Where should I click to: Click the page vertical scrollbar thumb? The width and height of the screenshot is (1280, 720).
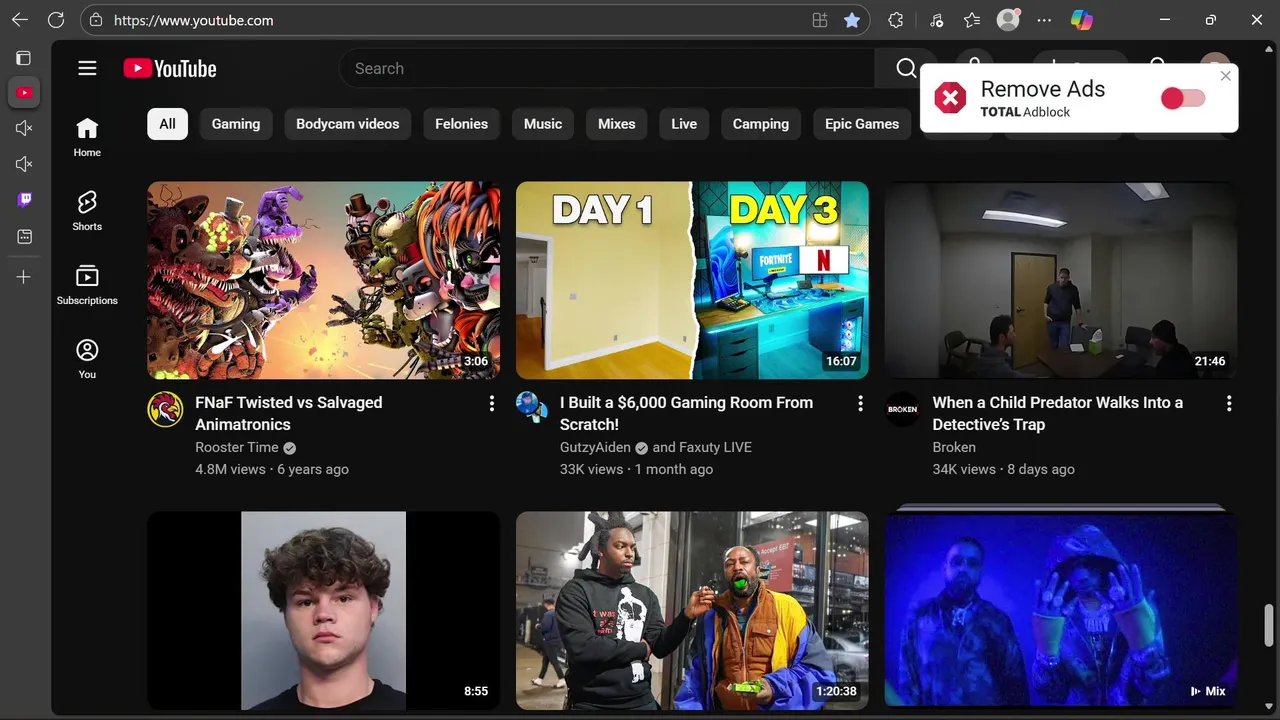pos(1269,625)
